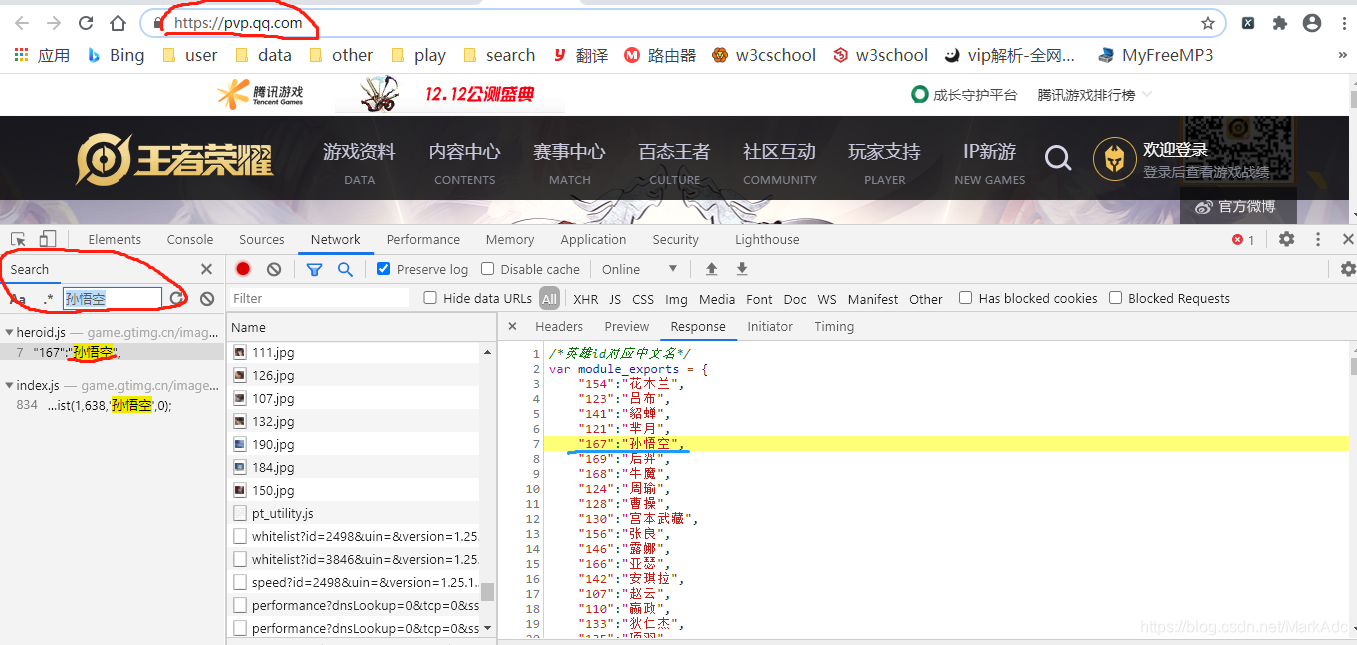1357x645 pixels.
Task: Switch to the Sources tab
Action: coord(262,240)
